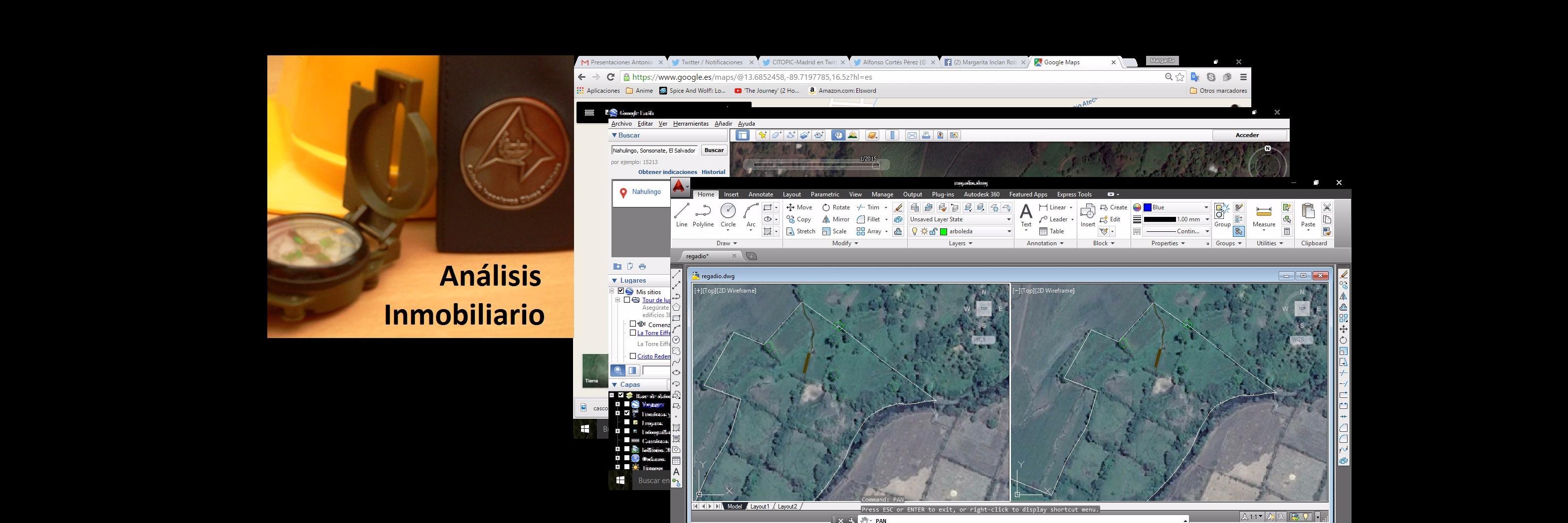Viewport: 1568px width, 523px height.
Task: Toggle historical imagery clock in Google Earth
Action: coord(838,135)
